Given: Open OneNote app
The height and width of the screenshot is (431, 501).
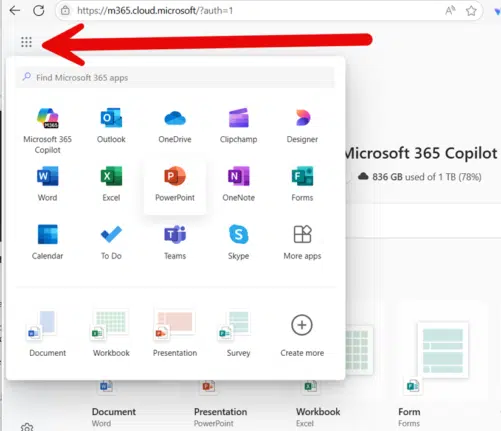Looking at the screenshot, I should point(238,184).
